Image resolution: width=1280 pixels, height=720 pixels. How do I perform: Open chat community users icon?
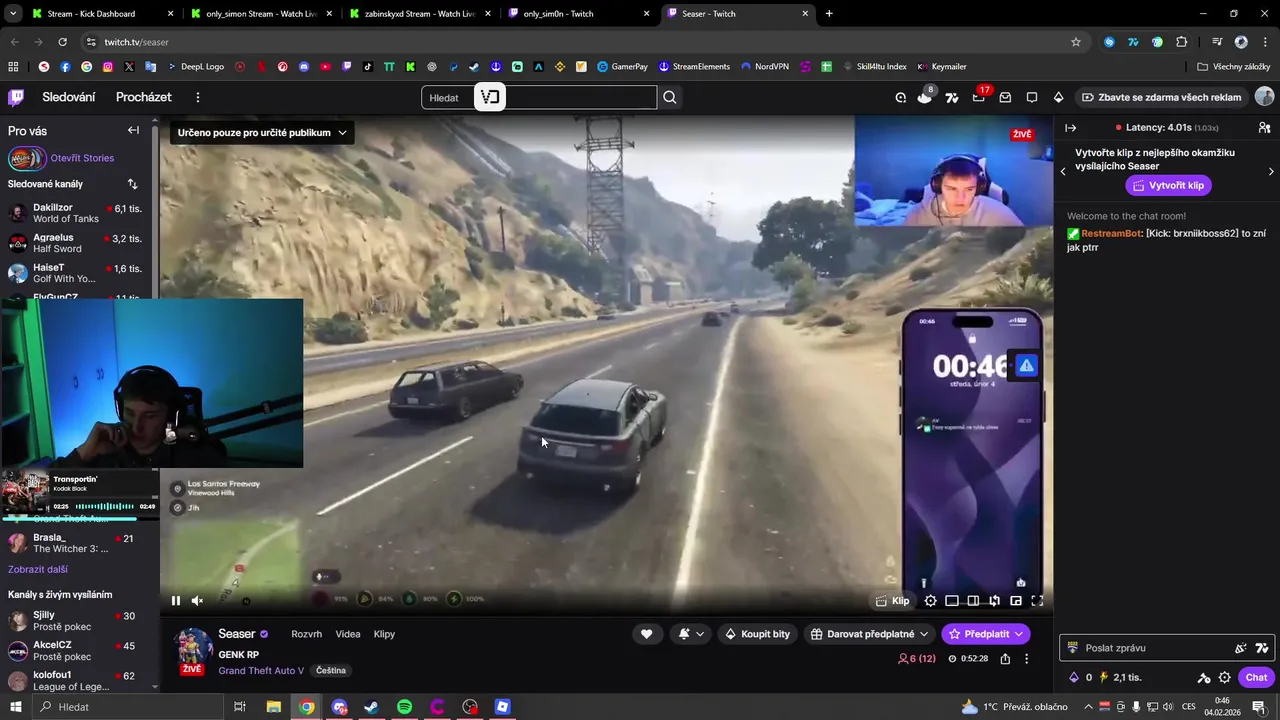pos(1264,128)
